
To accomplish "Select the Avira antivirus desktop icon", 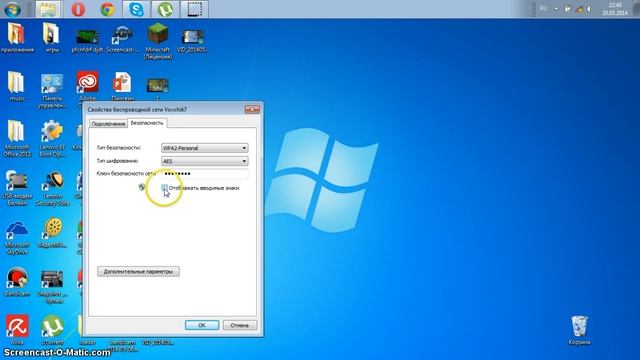I will (17, 329).
